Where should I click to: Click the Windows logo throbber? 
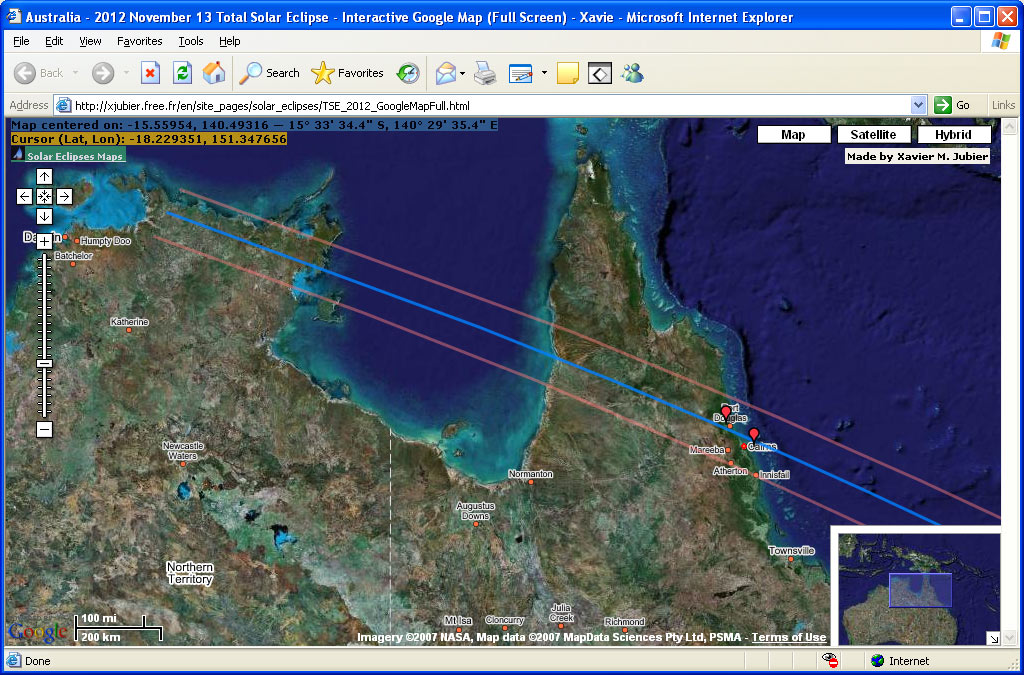pos(1000,41)
